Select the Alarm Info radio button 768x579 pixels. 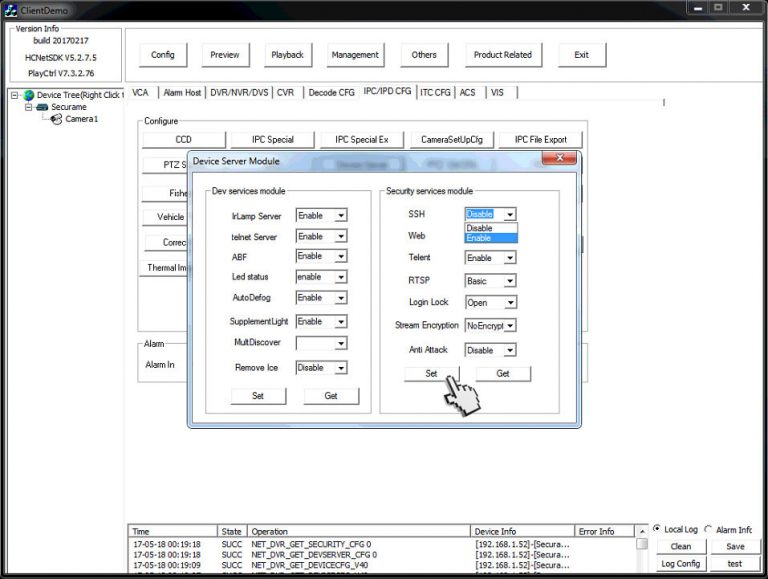point(708,529)
